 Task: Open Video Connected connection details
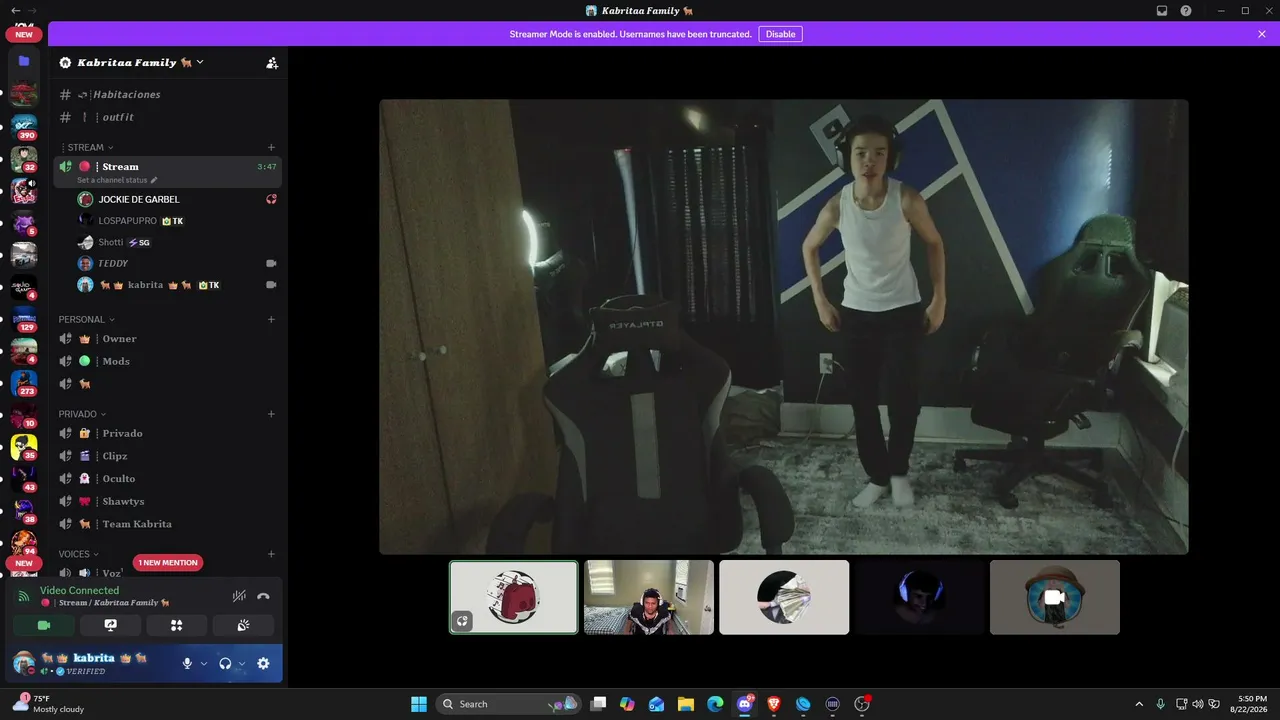[80, 590]
